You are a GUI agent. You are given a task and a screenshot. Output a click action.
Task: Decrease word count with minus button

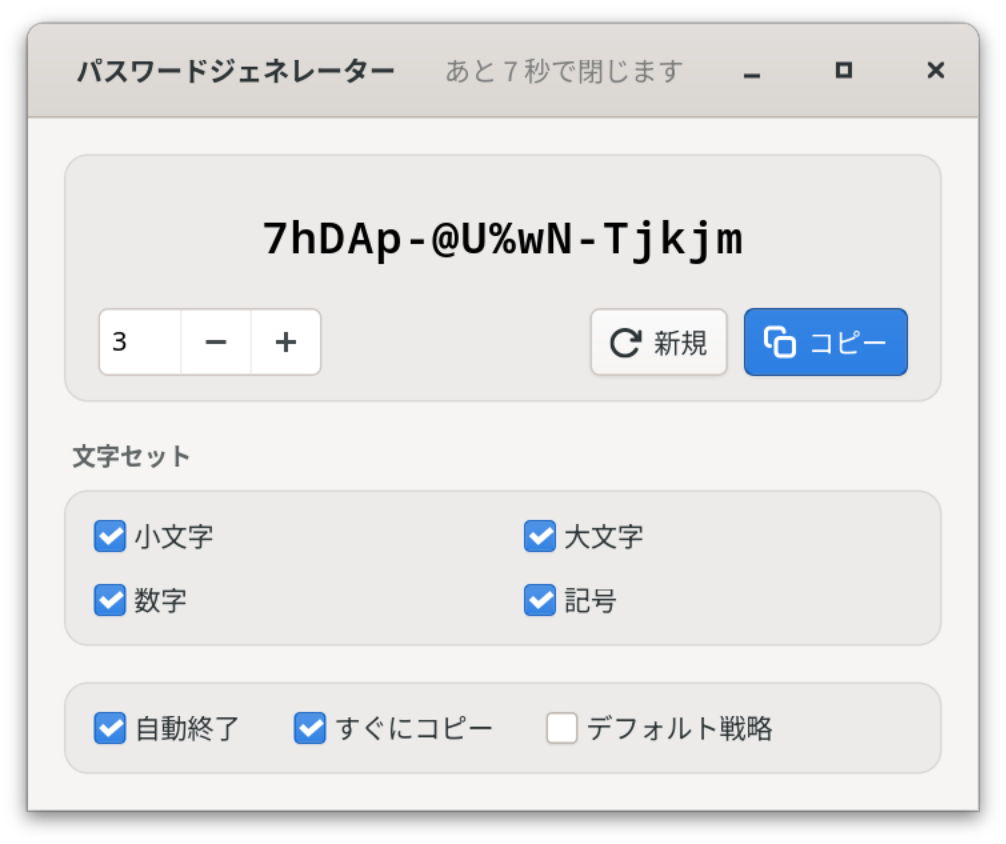point(216,342)
